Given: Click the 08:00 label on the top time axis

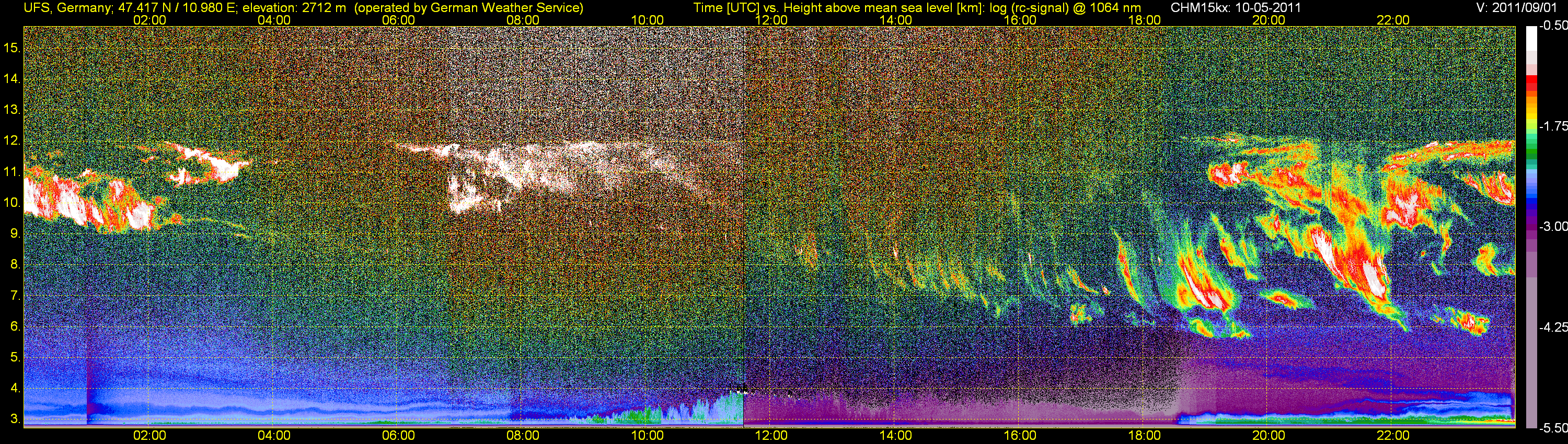Looking at the screenshot, I should [x=523, y=20].
